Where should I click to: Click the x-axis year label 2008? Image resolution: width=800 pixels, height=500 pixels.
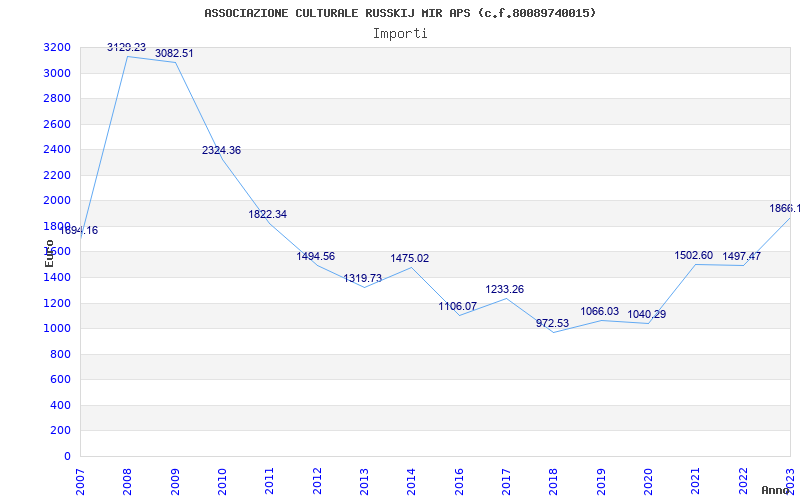[x=127, y=482]
